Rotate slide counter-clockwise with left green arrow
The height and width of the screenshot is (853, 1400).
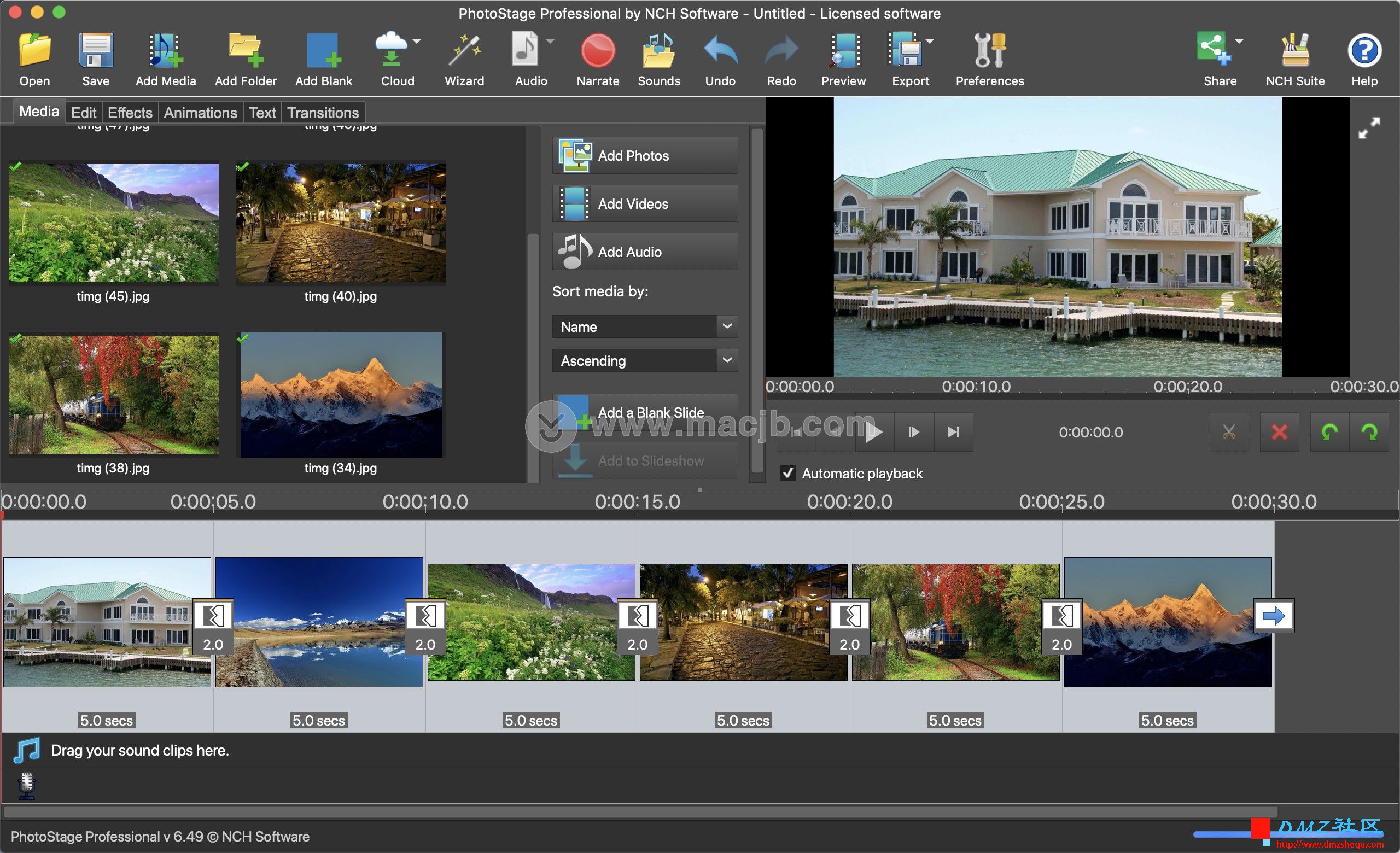coord(1329,432)
